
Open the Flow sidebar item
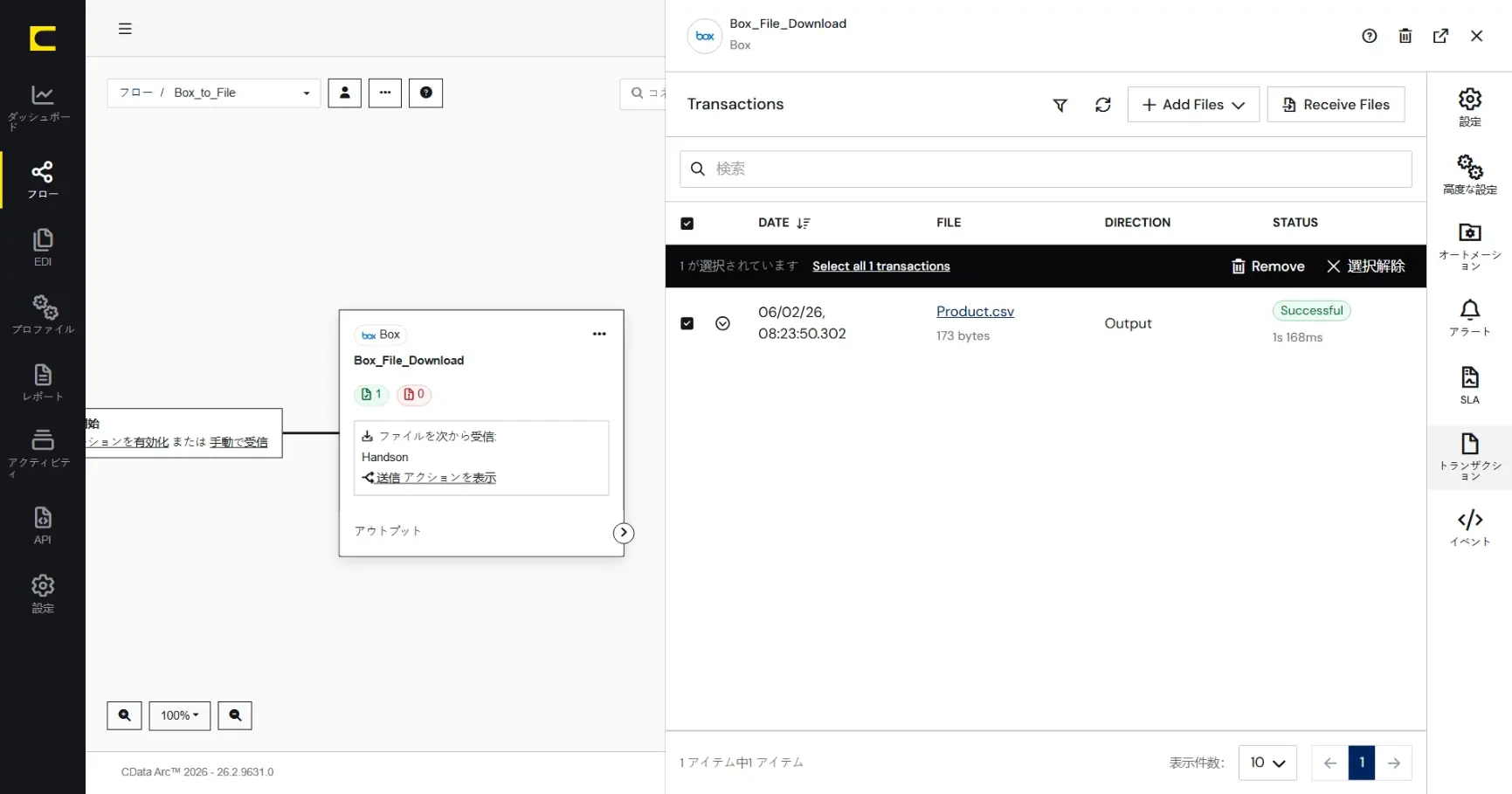point(42,180)
